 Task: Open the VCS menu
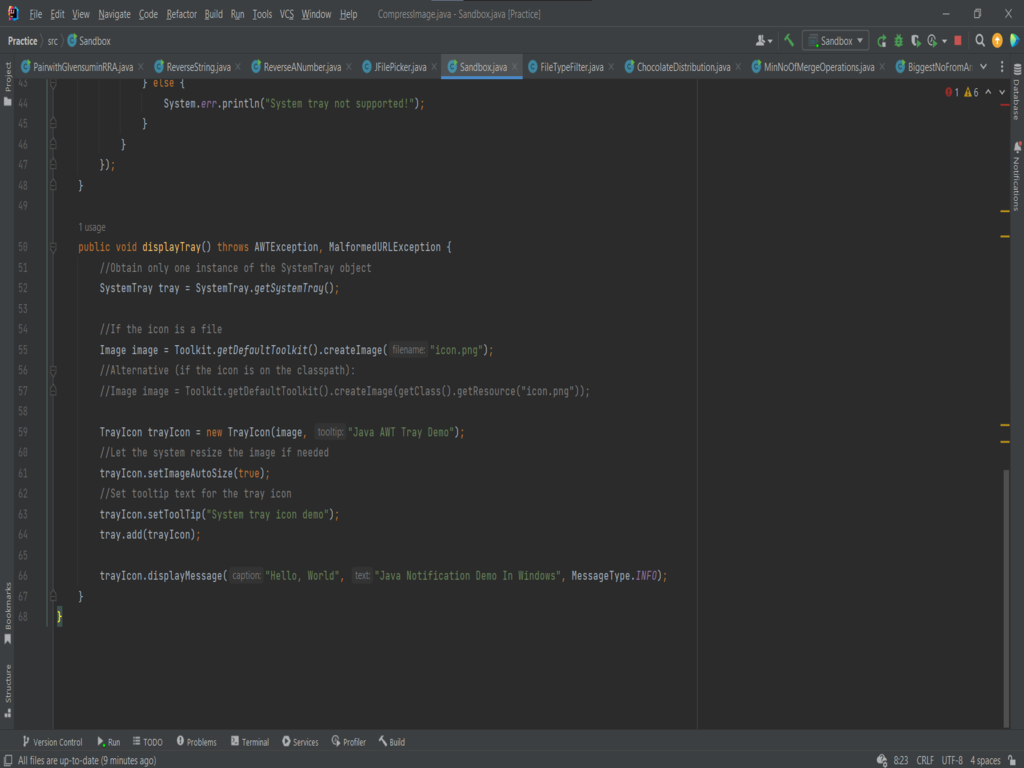click(x=287, y=14)
